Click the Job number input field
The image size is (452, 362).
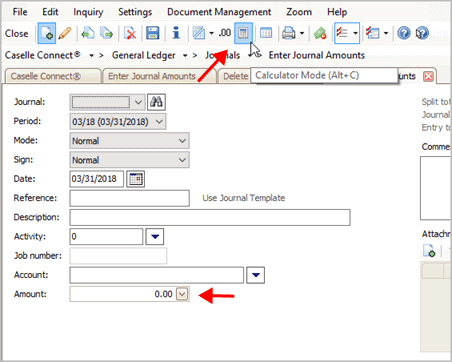point(118,256)
